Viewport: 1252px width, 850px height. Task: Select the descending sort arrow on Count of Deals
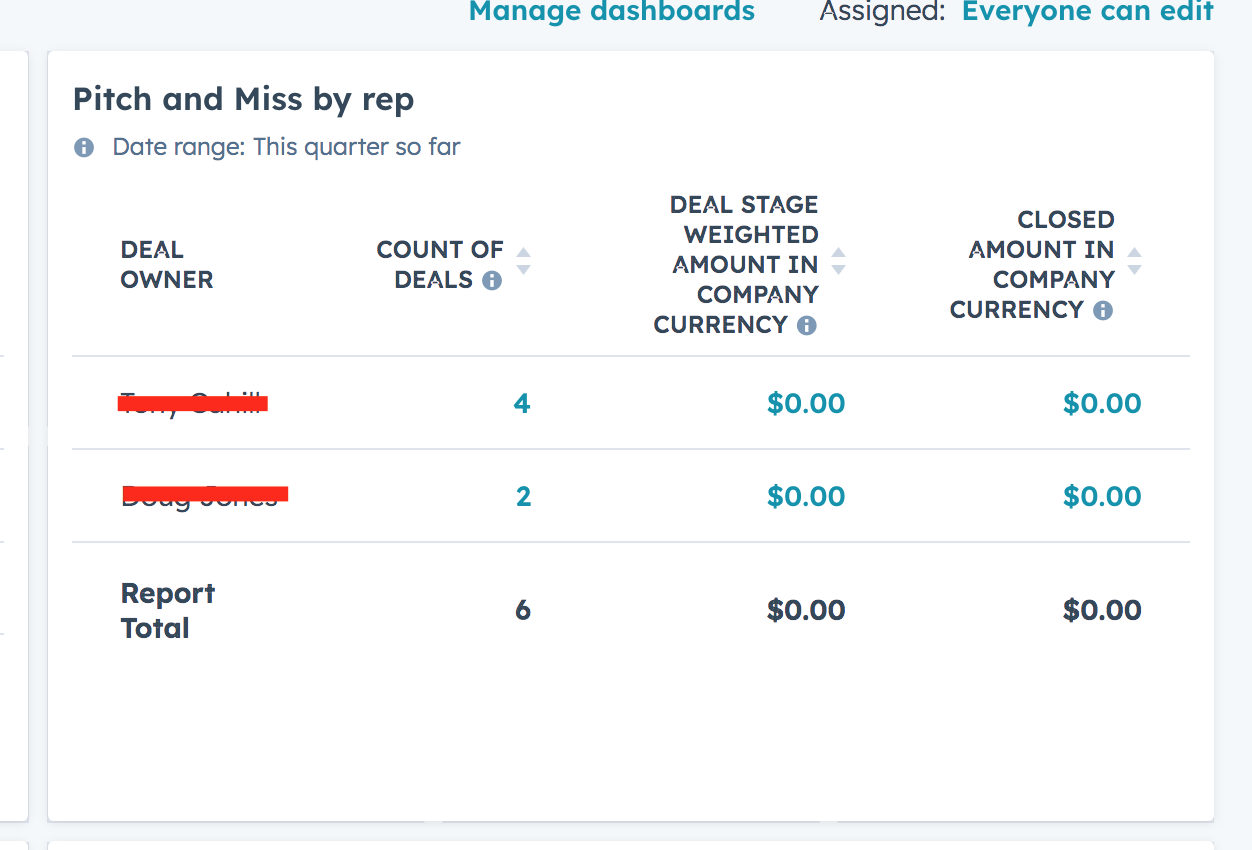(522, 271)
